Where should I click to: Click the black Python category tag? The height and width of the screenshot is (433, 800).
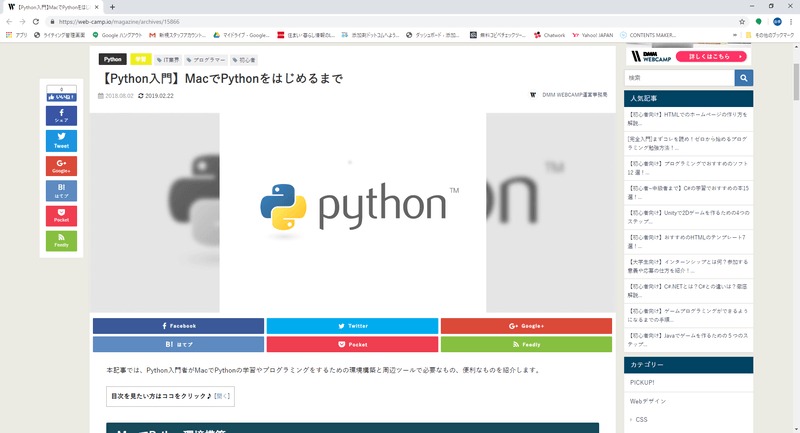[x=113, y=59]
